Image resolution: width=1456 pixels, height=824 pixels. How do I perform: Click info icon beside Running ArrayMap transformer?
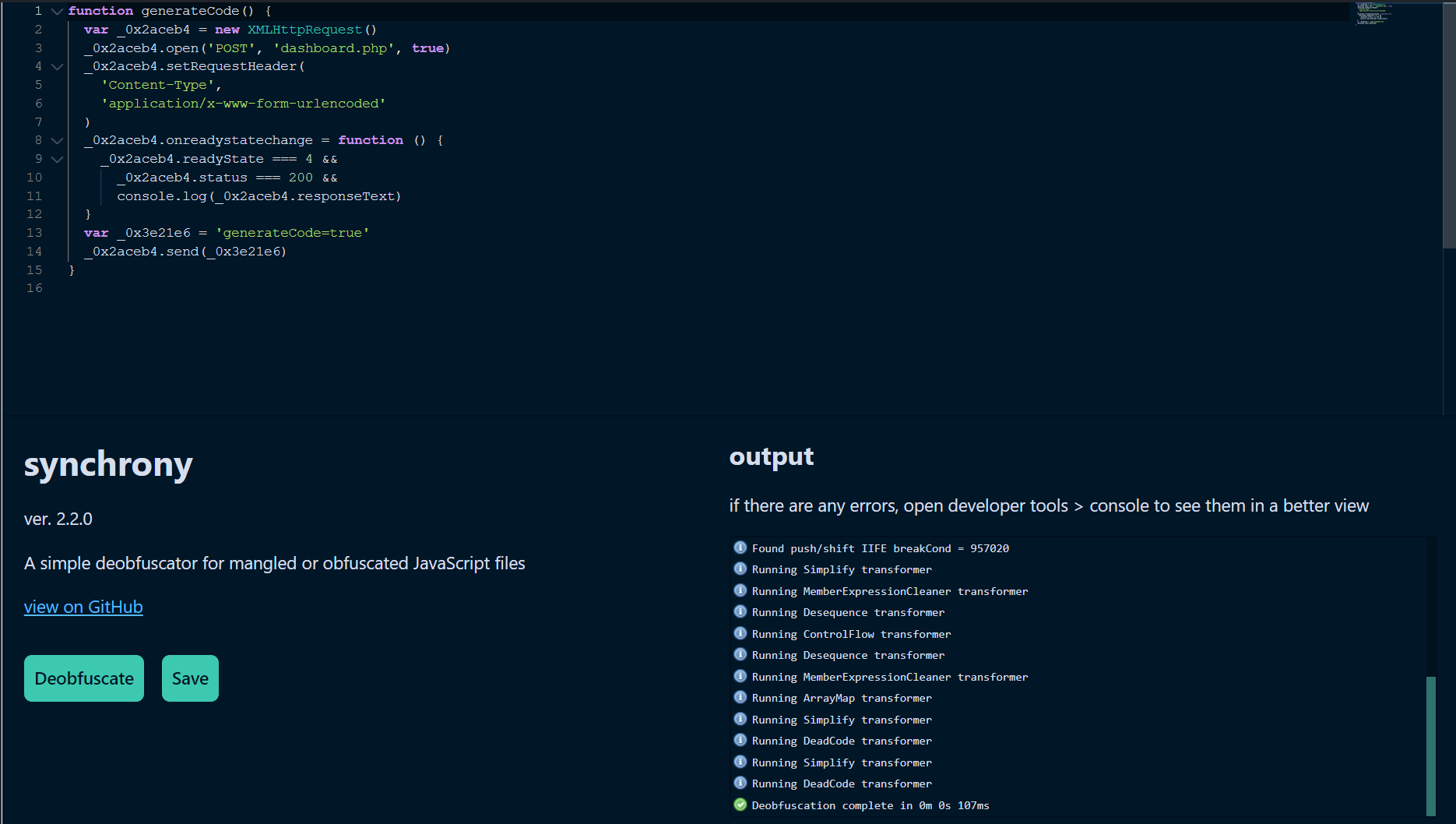(740, 697)
